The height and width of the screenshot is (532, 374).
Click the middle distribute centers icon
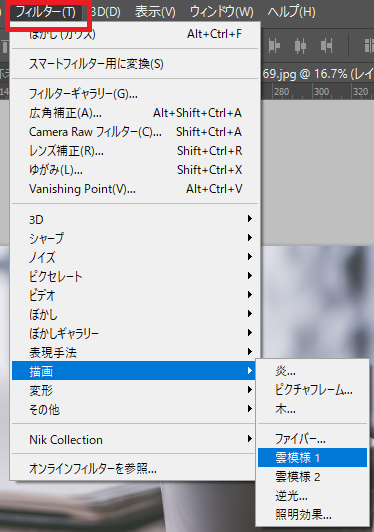(300, 45)
